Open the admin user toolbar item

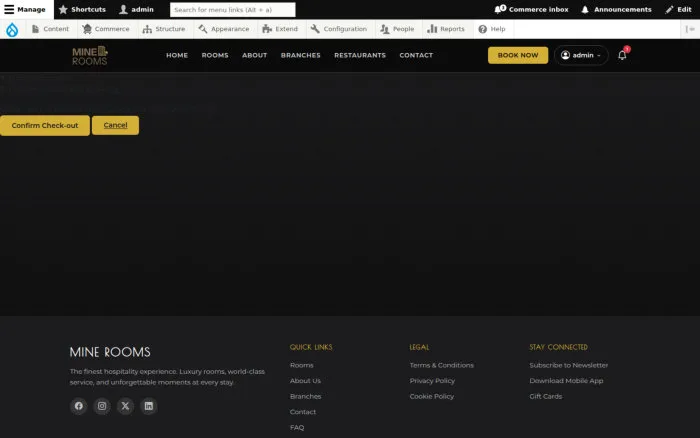click(136, 9)
